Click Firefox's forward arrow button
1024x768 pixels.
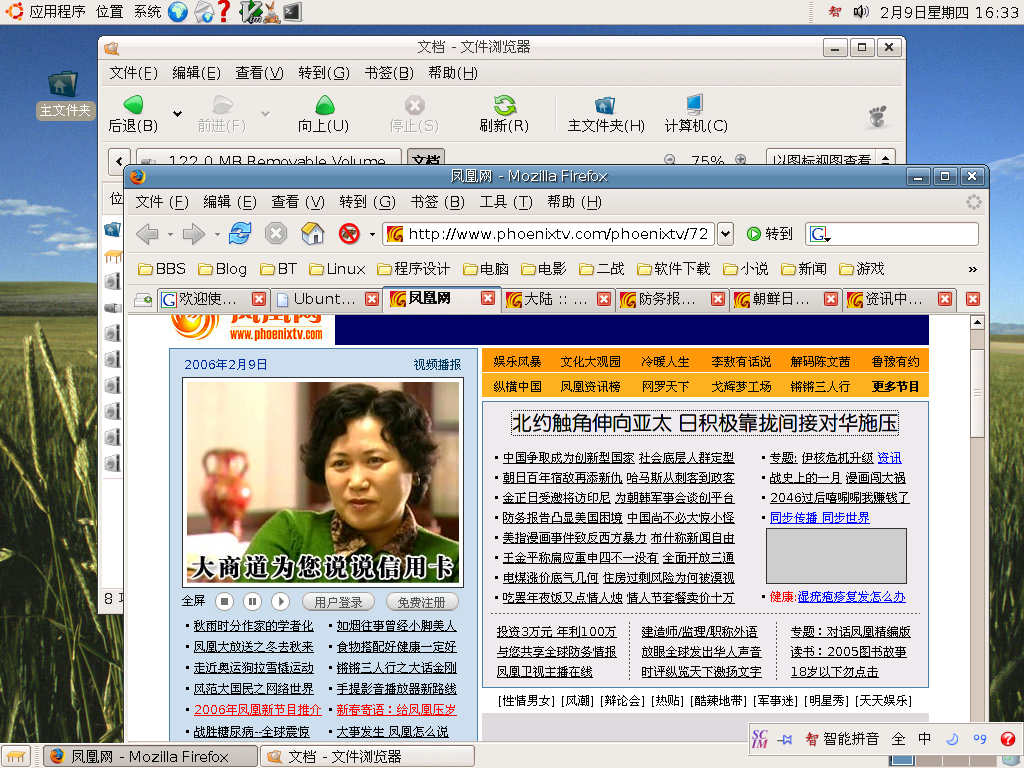click(194, 234)
